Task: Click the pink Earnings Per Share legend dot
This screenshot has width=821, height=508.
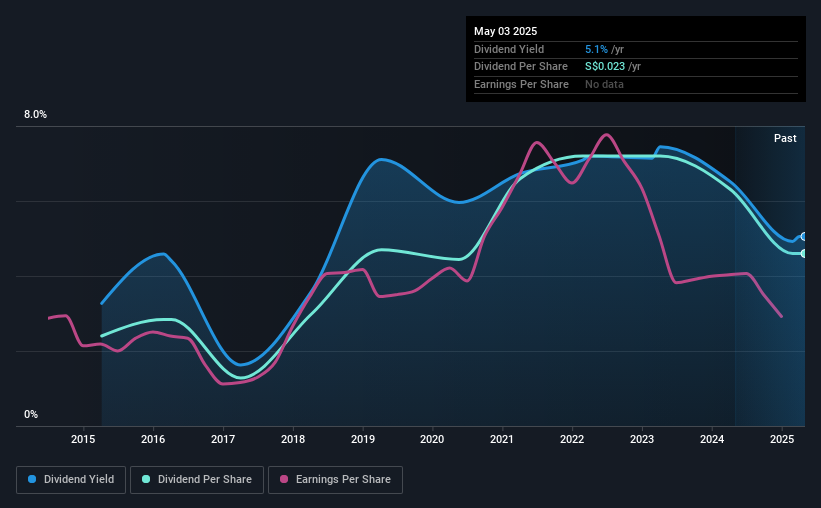Action: (x=284, y=479)
